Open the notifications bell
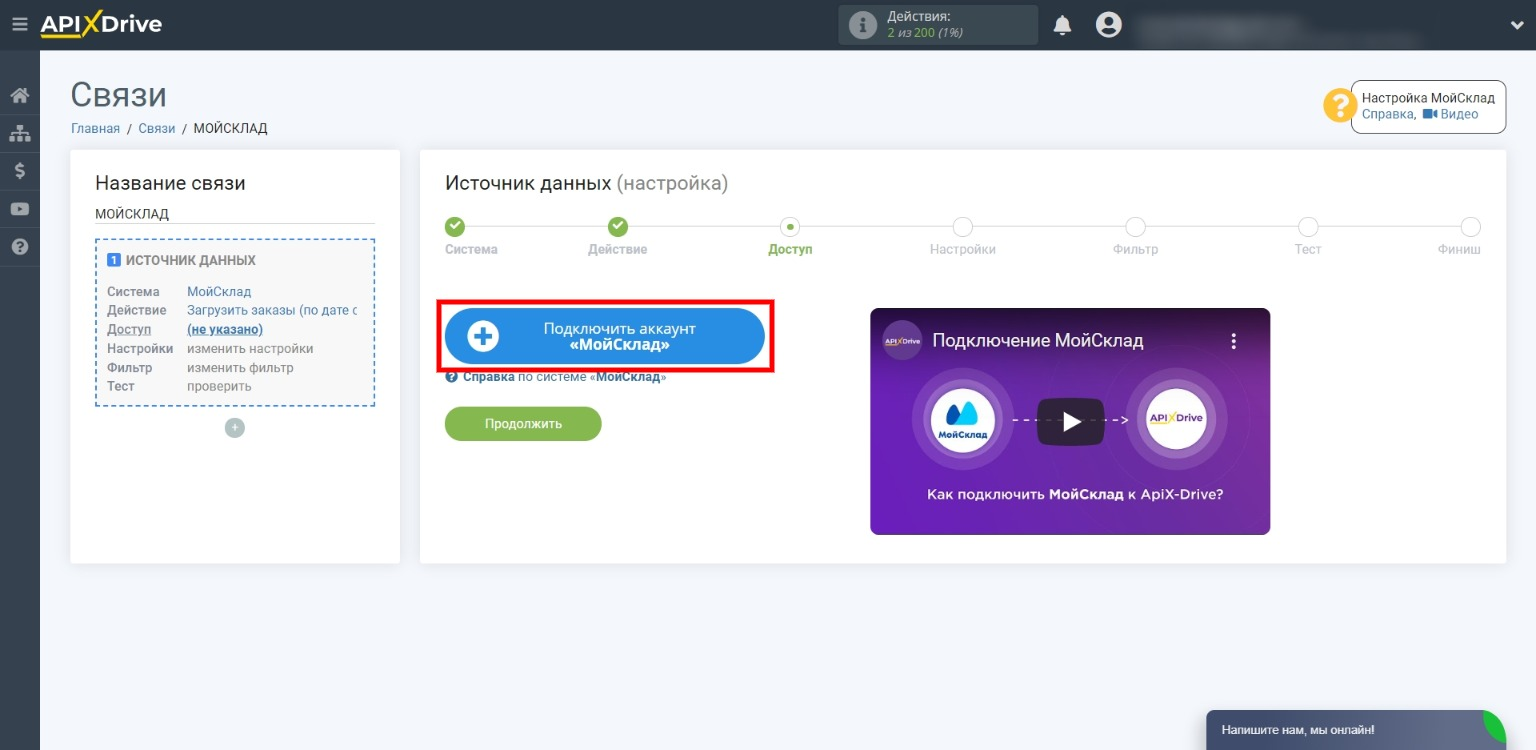1536x750 pixels. tap(1062, 25)
